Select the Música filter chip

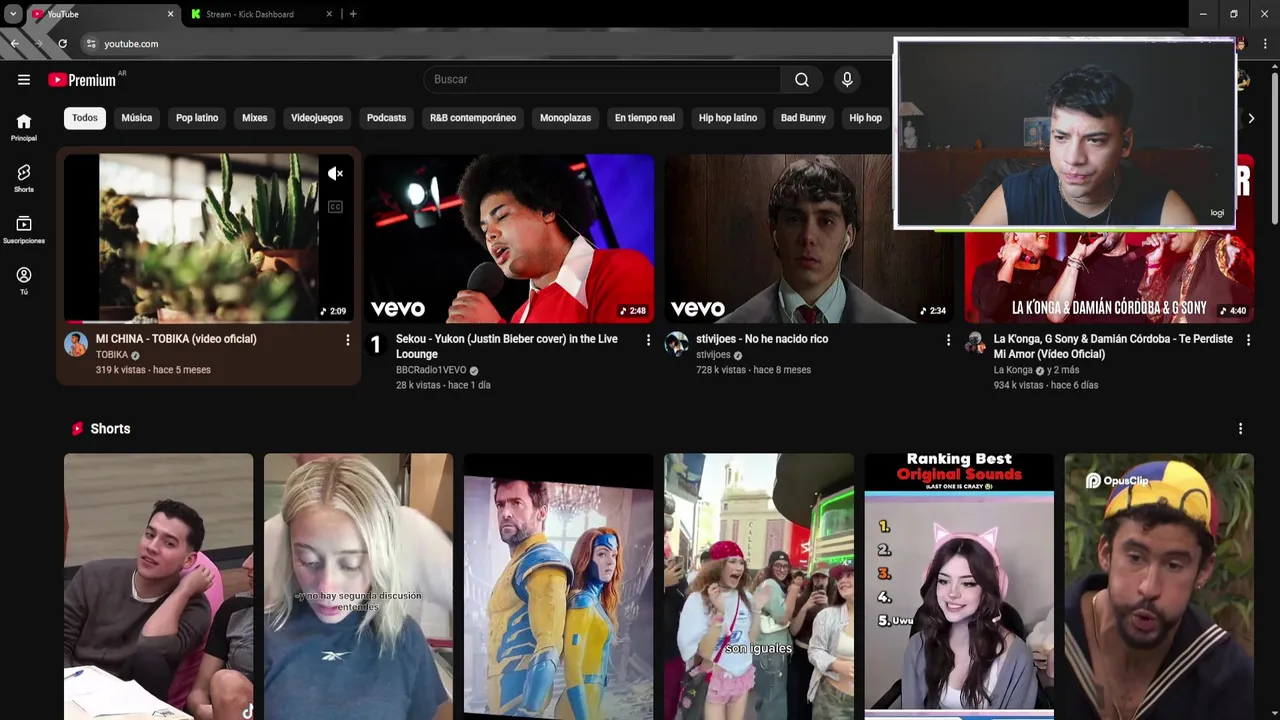(137, 118)
